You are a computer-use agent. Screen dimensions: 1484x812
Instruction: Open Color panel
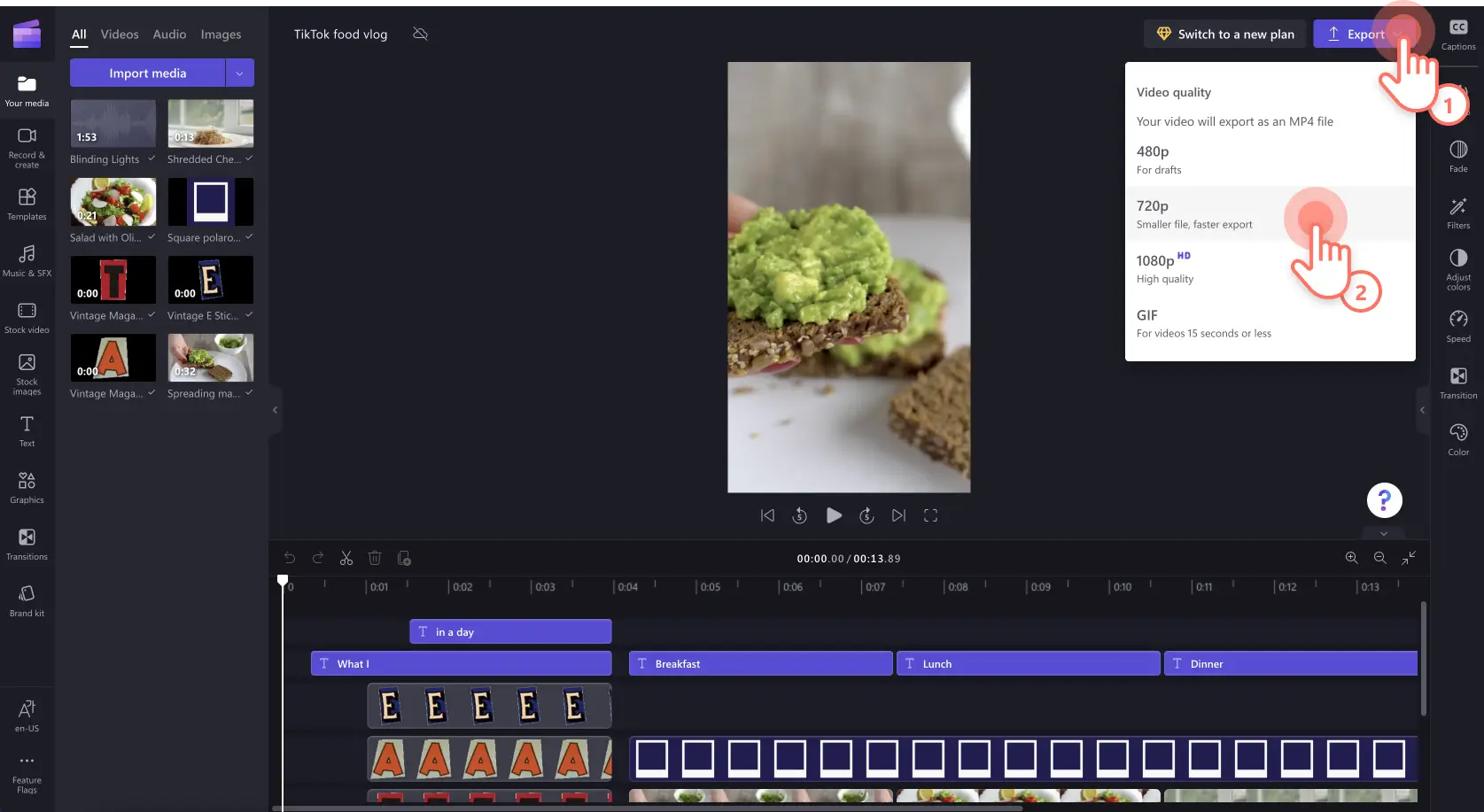pos(1458,439)
